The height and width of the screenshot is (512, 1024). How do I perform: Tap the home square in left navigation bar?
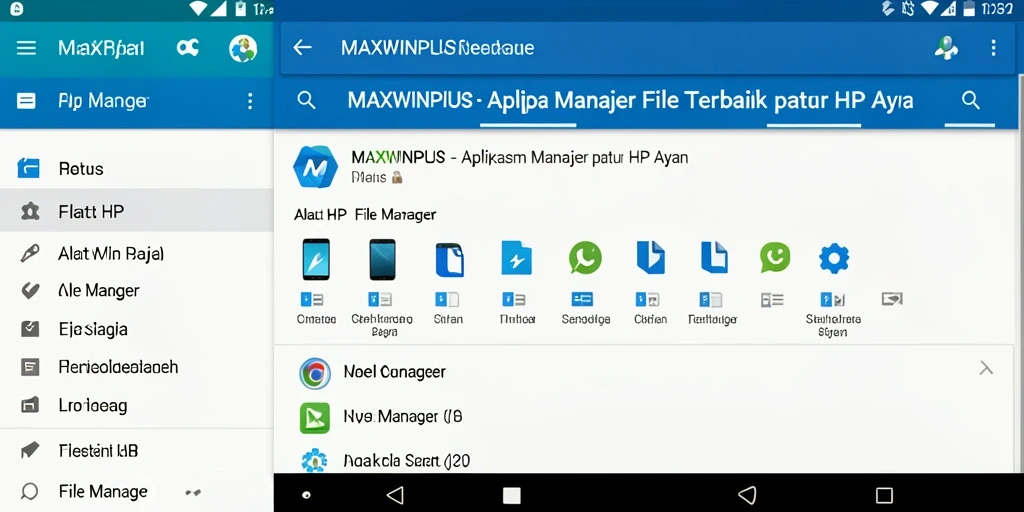click(x=511, y=495)
